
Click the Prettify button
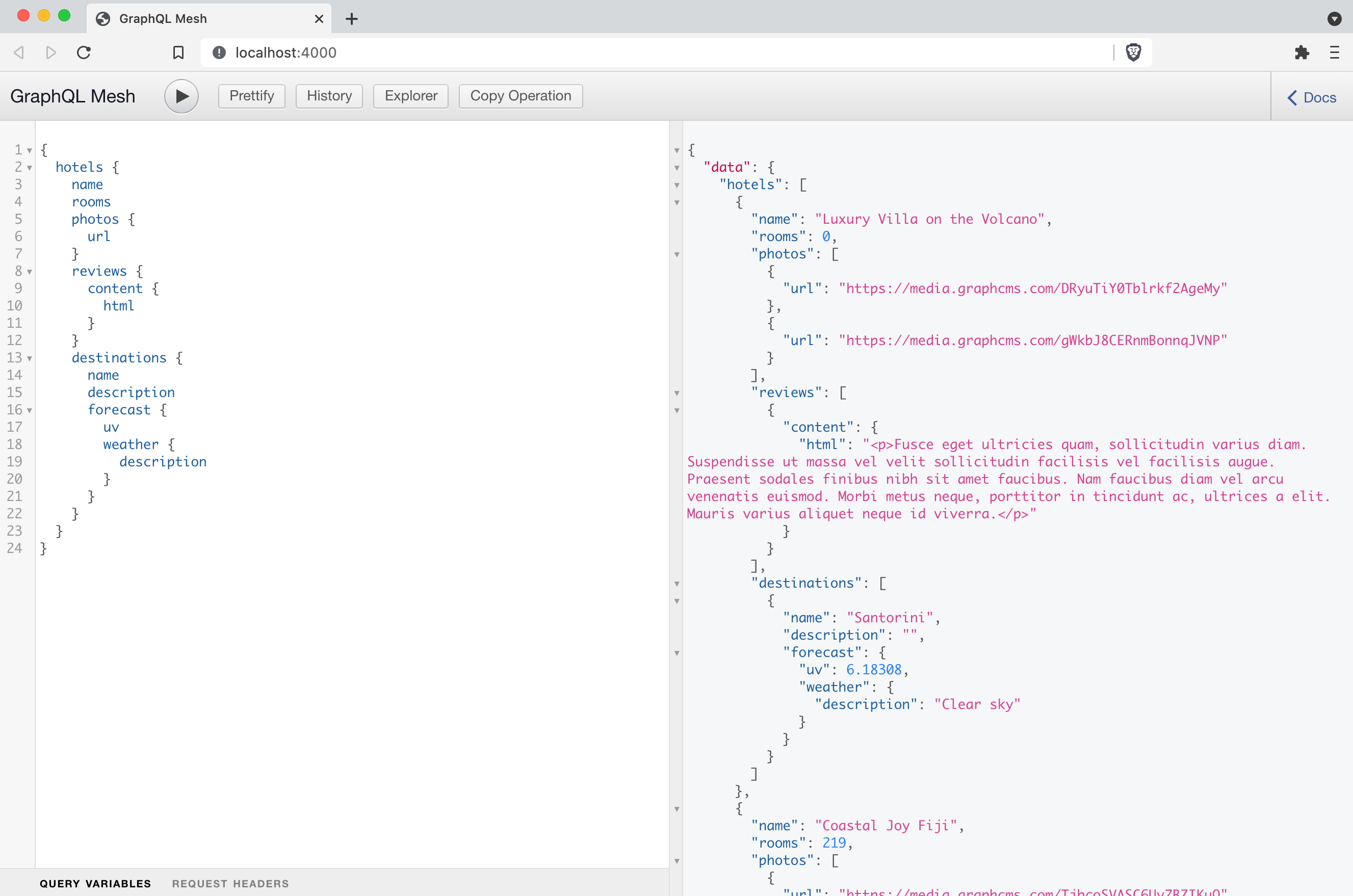point(251,96)
